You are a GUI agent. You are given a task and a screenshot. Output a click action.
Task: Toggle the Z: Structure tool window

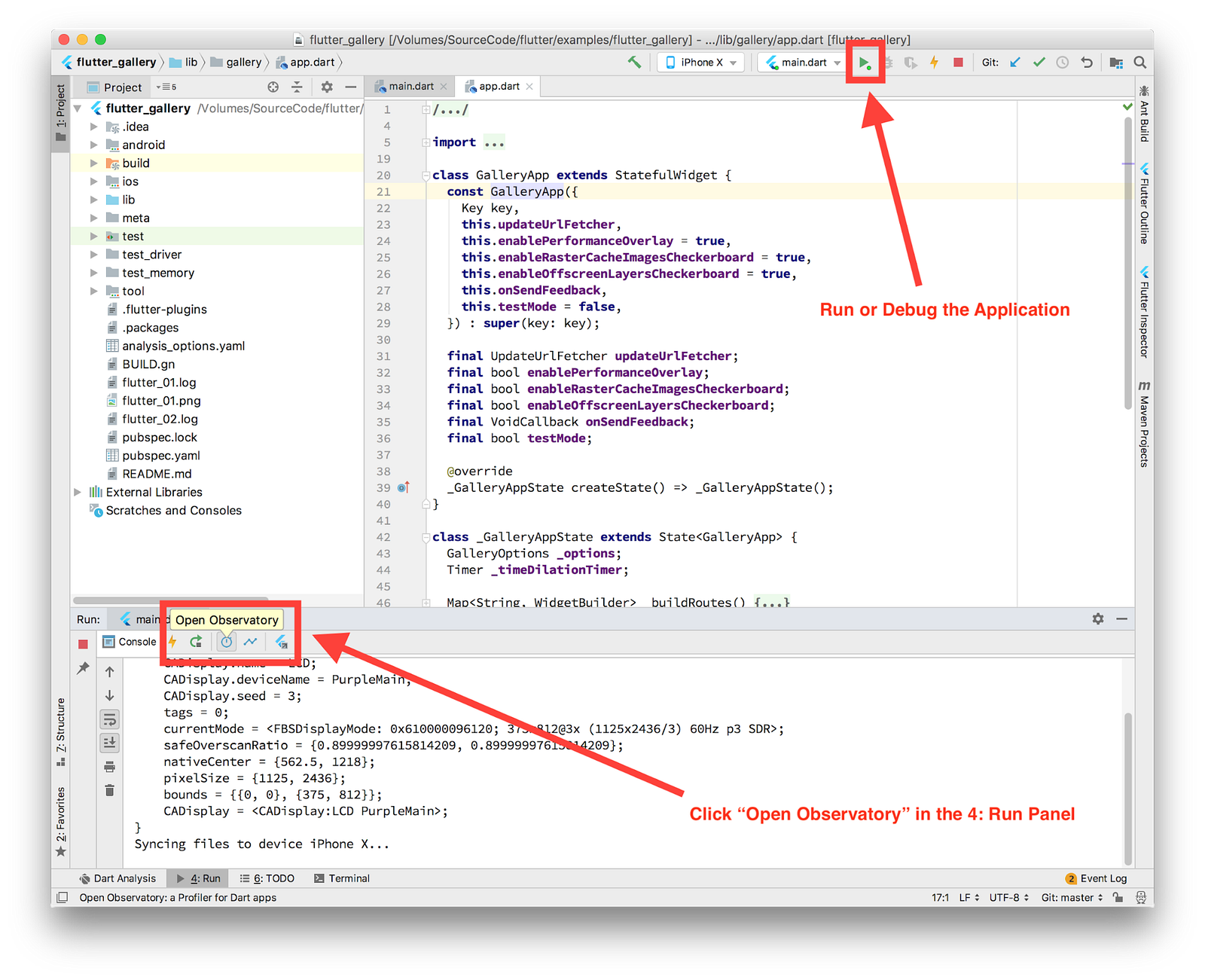pos(61,732)
